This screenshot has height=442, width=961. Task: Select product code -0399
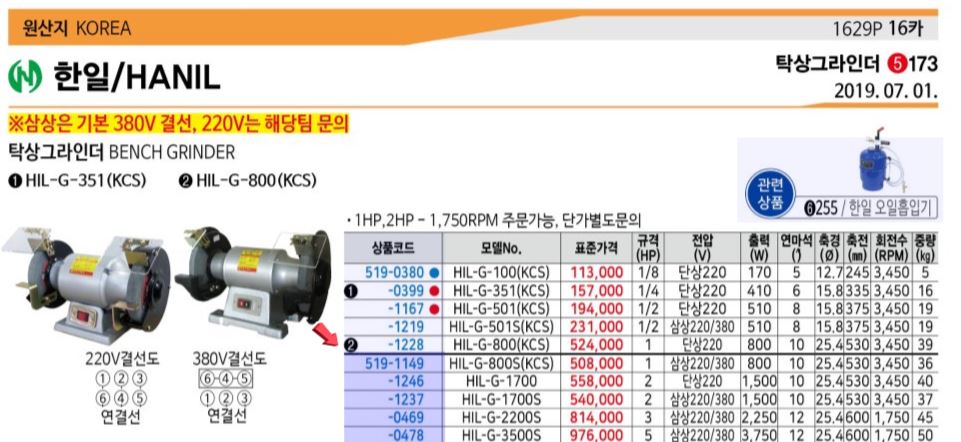[405, 291]
